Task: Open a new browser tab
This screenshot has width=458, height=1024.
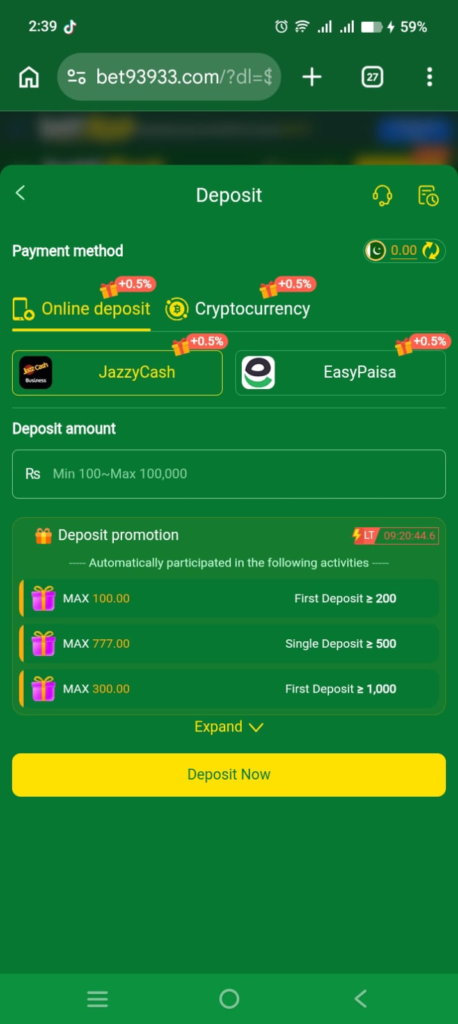Action: pyautogui.click(x=312, y=77)
